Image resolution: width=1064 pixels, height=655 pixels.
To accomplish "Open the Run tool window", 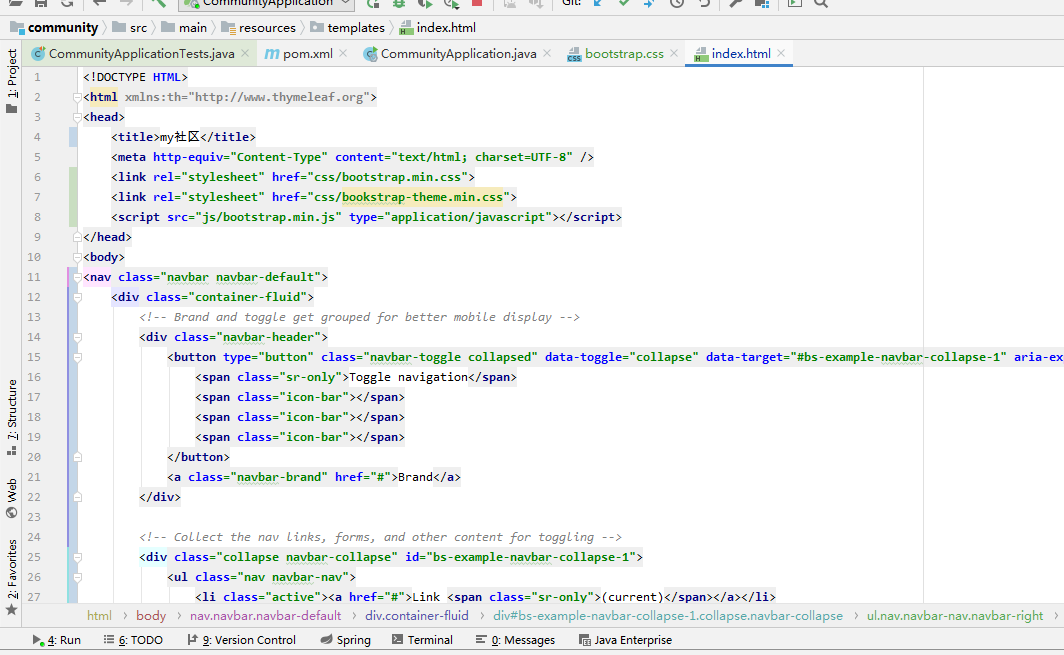I will click(56, 640).
